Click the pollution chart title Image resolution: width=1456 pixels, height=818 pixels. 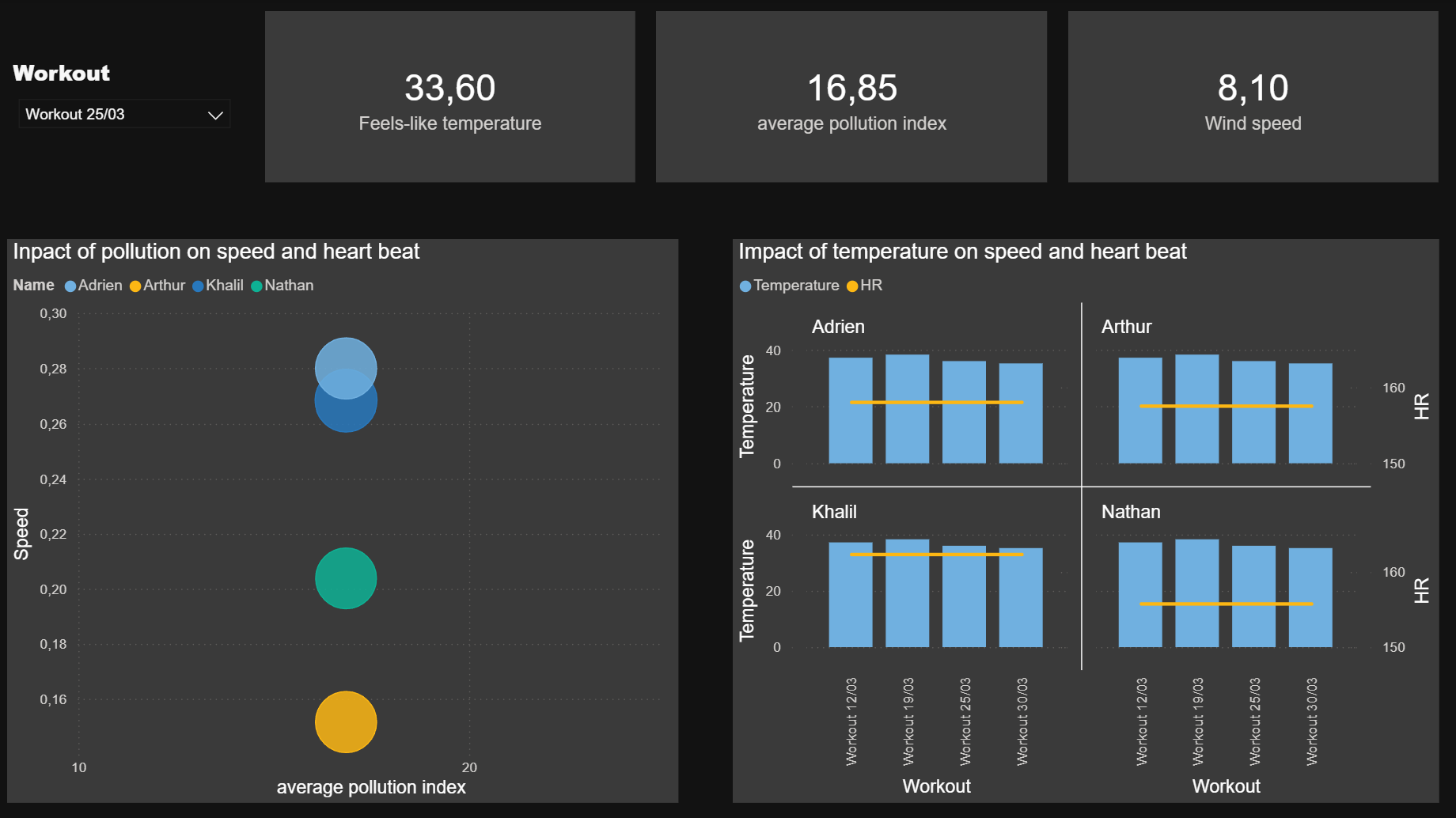click(x=215, y=252)
